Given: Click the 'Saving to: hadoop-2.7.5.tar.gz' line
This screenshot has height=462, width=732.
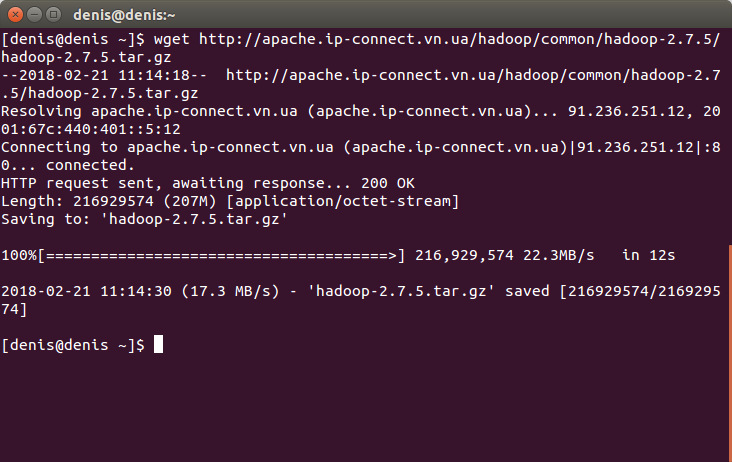Looking at the screenshot, I should (x=144, y=219).
